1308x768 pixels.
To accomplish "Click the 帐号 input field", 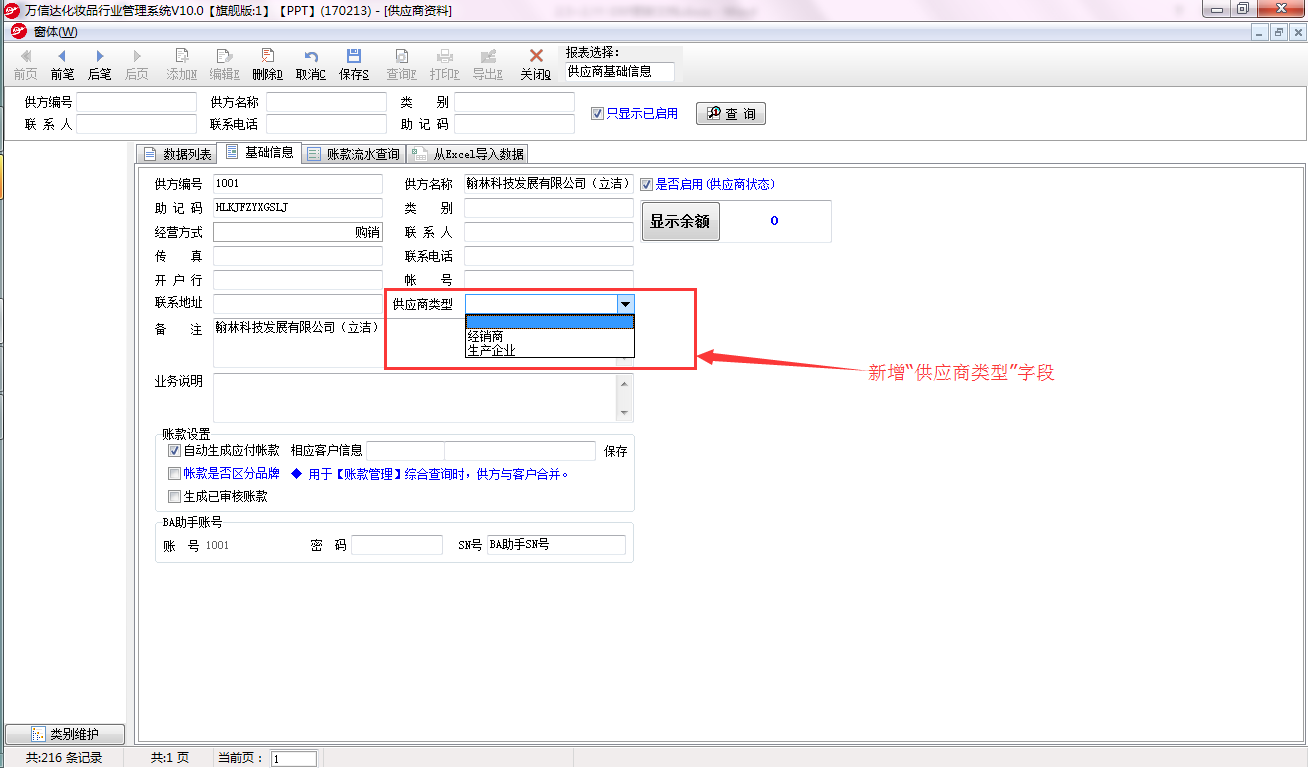I will click(x=549, y=280).
